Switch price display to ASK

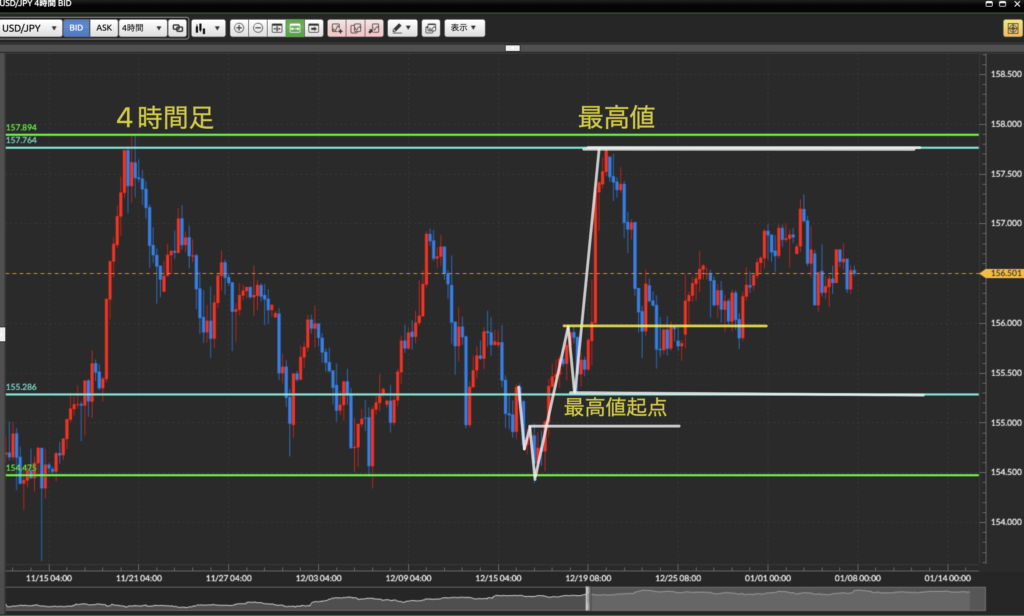(x=103, y=28)
